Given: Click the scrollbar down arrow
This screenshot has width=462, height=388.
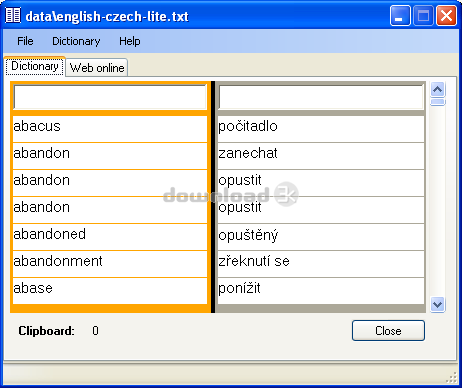Looking at the screenshot, I should click(437, 304).
